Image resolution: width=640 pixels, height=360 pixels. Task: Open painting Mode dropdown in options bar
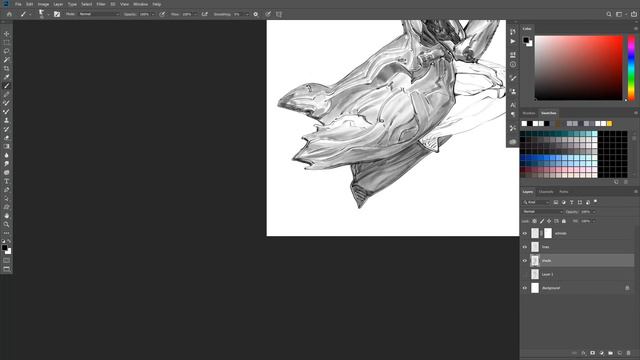98,14
